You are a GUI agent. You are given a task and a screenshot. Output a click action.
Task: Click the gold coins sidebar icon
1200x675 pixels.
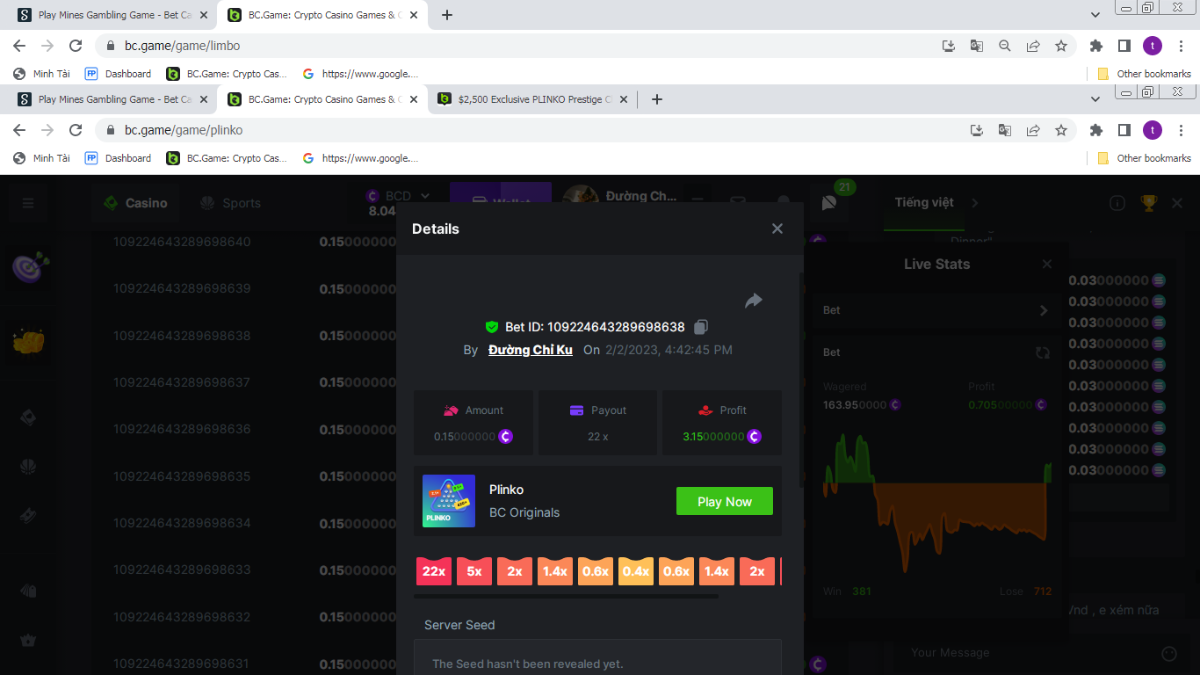pyautogui.click(x=30, y=341)
